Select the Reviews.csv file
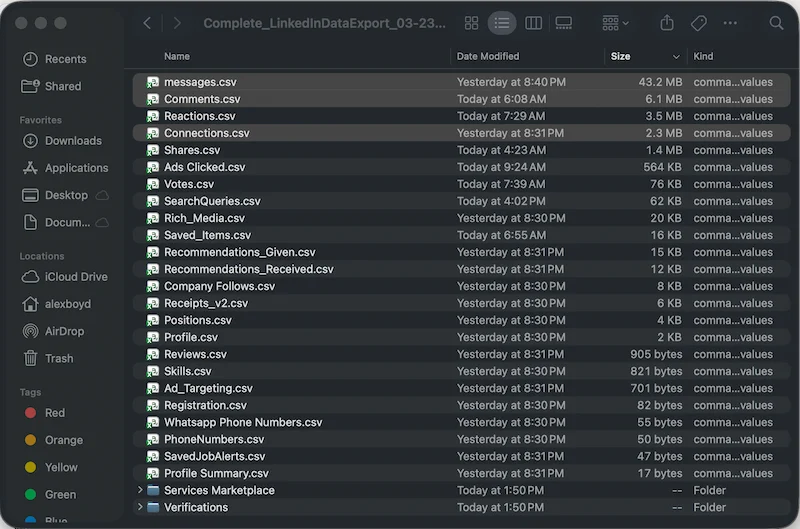The image size is (800, 529). (x=462, y=354)
